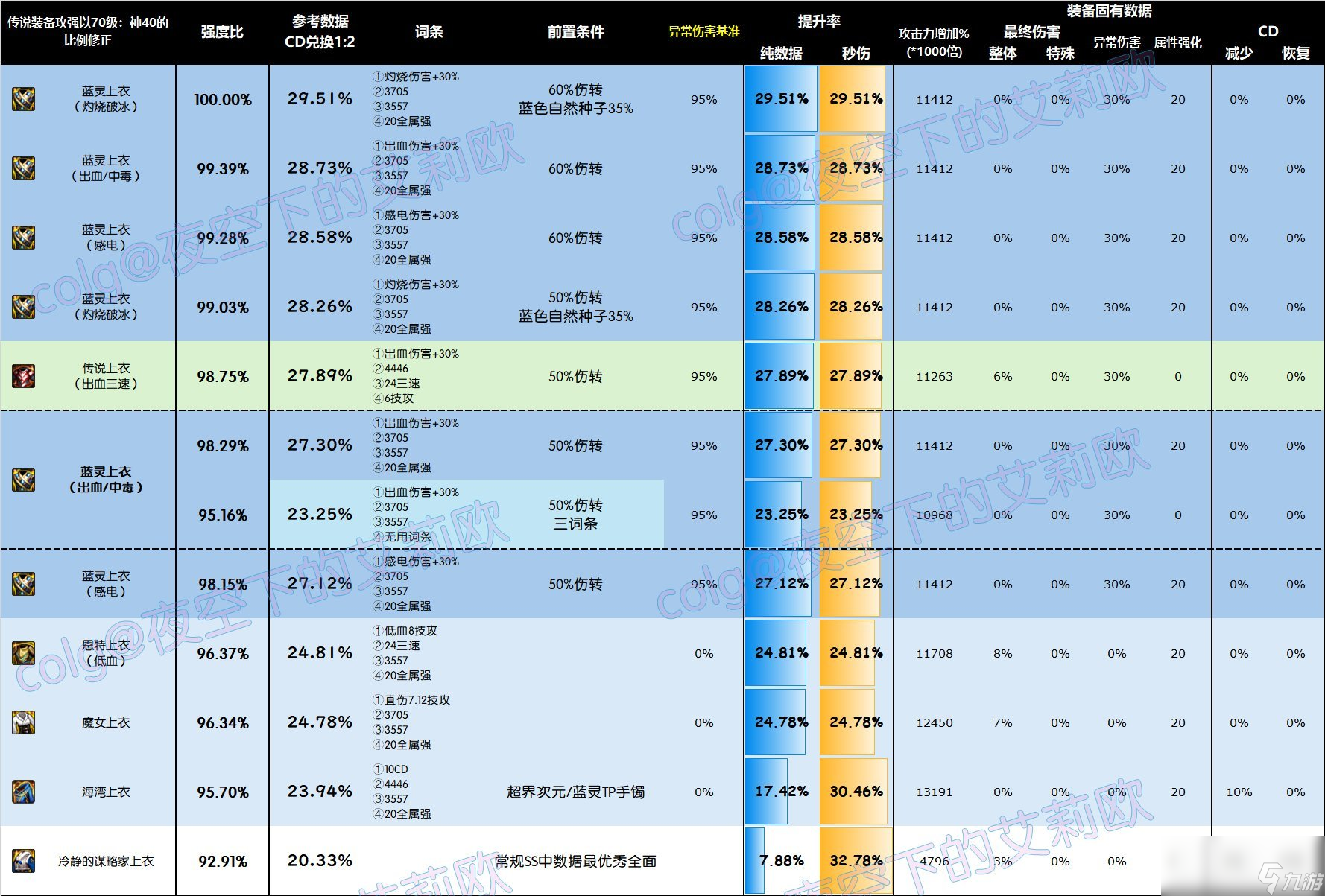
Task: Click the 超界次元/蓝灵TP手镯 condition cell
Action: (x=575, y=792)
